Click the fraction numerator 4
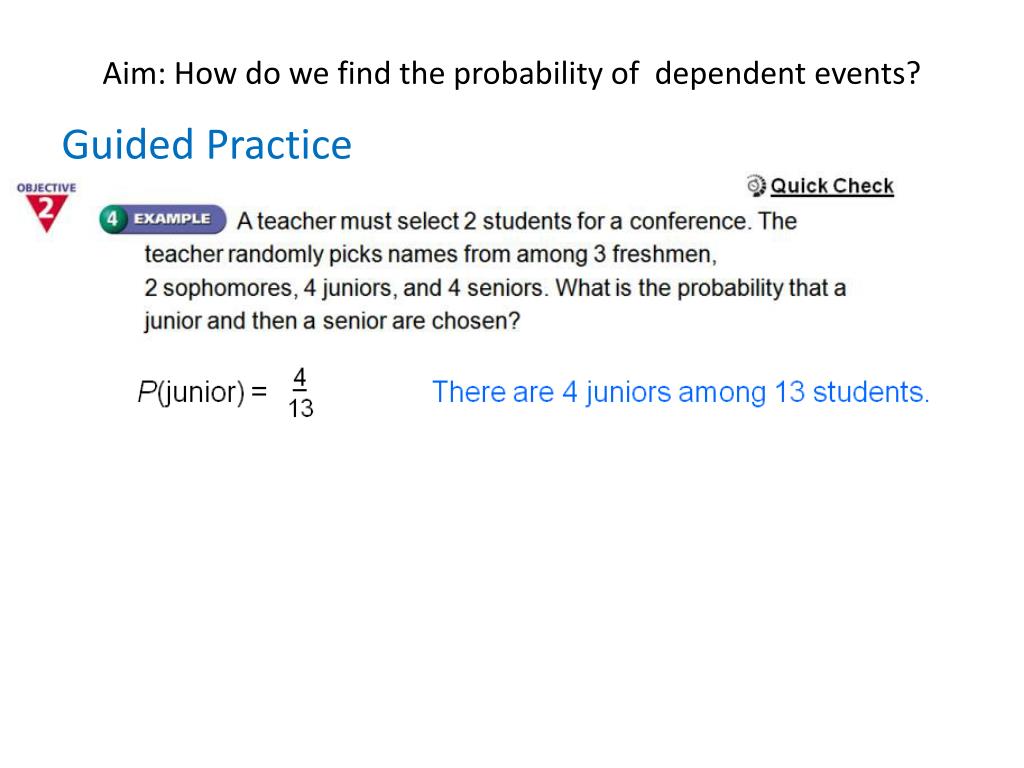The height and width of the screenshot is (768, 1024). coord(300,377)
